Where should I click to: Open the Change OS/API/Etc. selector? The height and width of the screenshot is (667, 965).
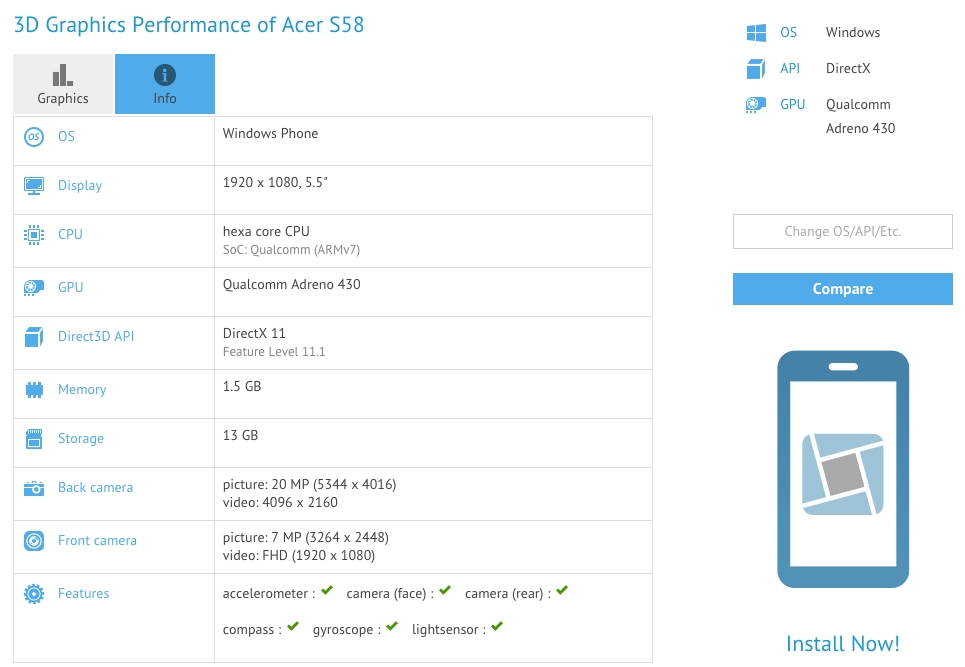[x=843, y=231]
